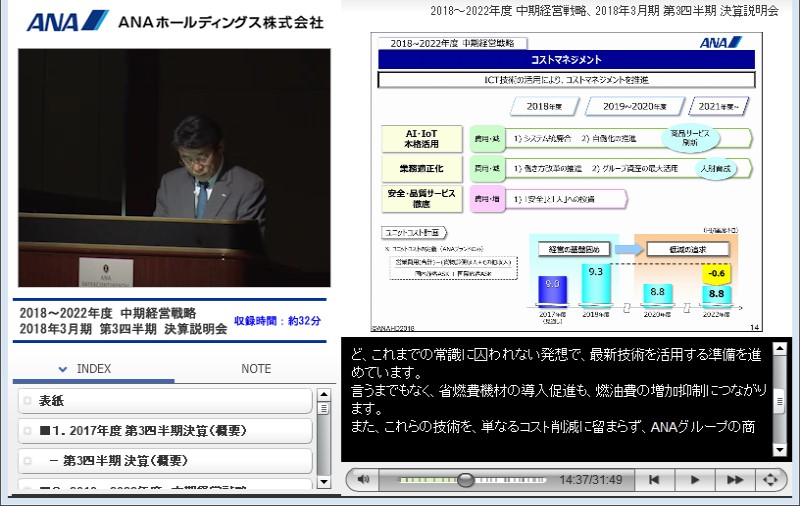Viewport: 800px width, 506px height.
Task: Toggle fullscreen with the four-arrow icon
Action: tap(770, 479)
